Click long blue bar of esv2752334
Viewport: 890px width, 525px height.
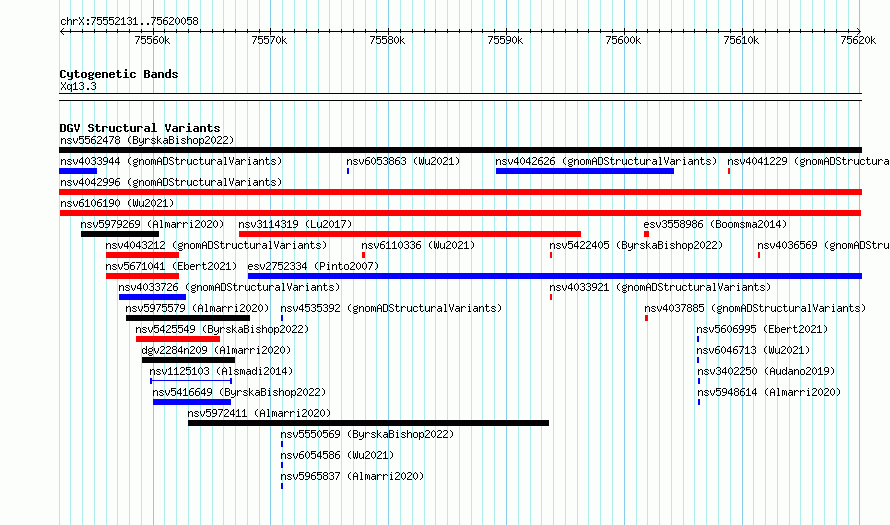click(x=555, y=276)
